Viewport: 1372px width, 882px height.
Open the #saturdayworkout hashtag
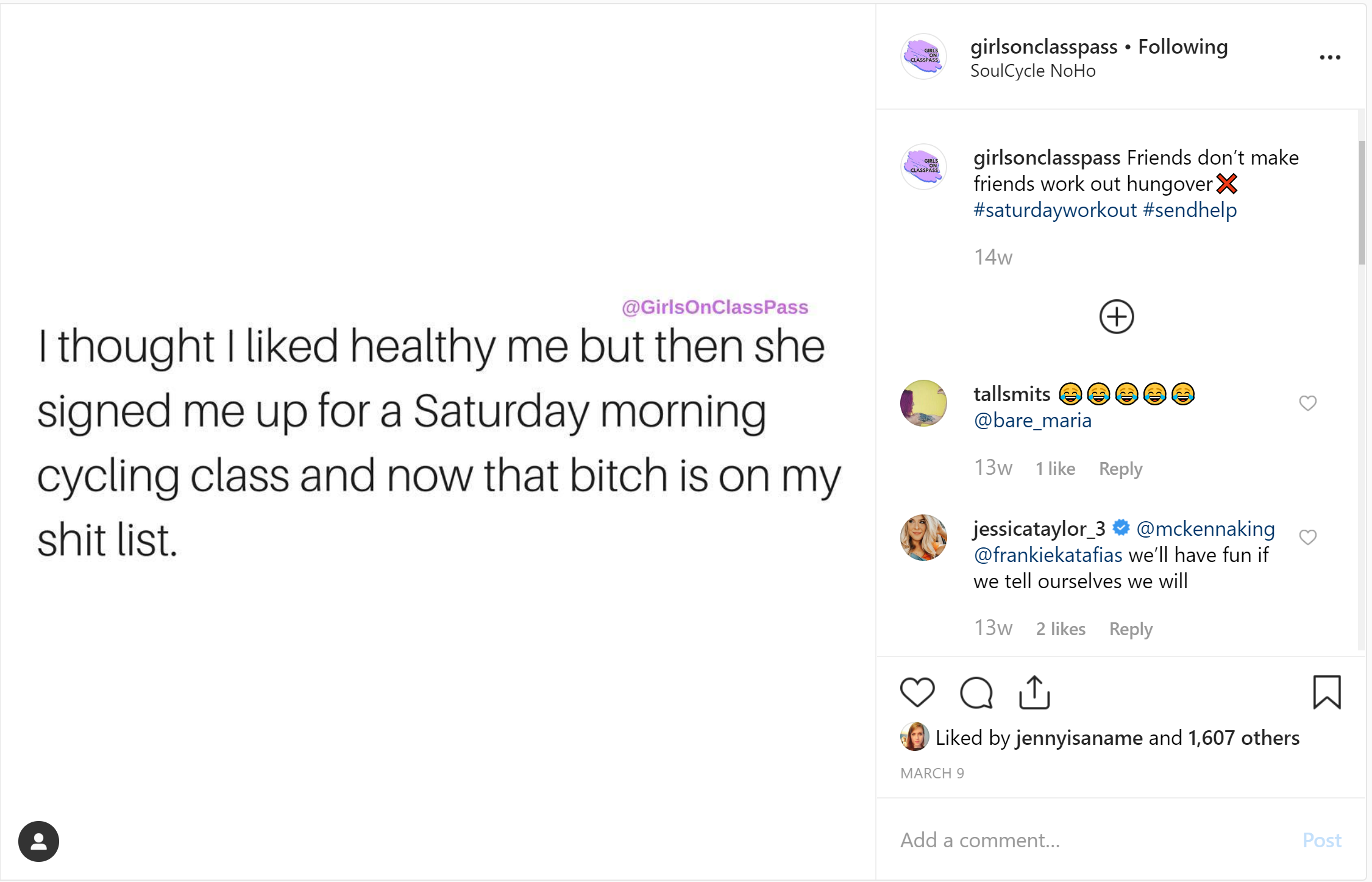(x=1054, y=210)
